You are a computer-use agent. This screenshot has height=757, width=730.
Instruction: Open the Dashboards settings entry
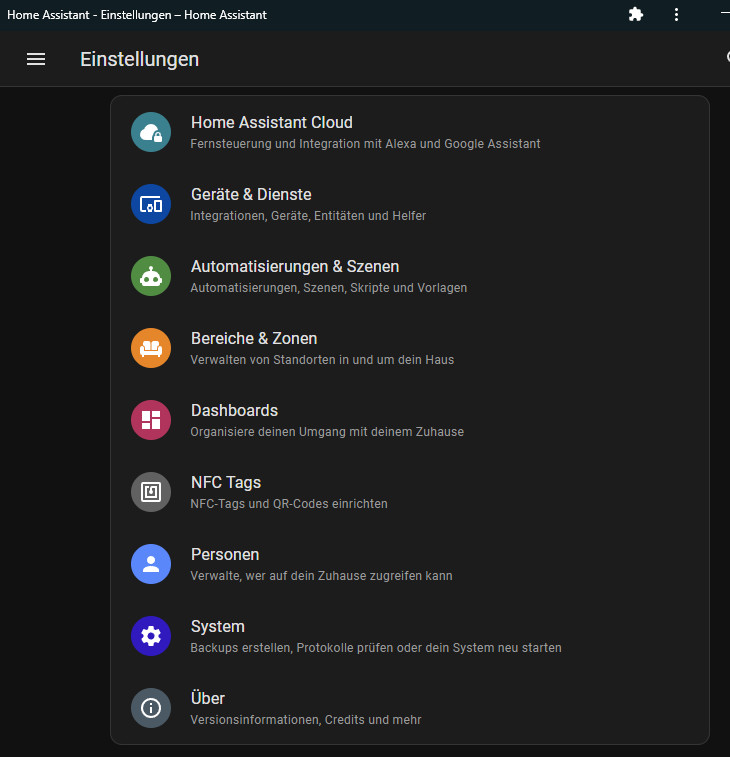point(234,411)
